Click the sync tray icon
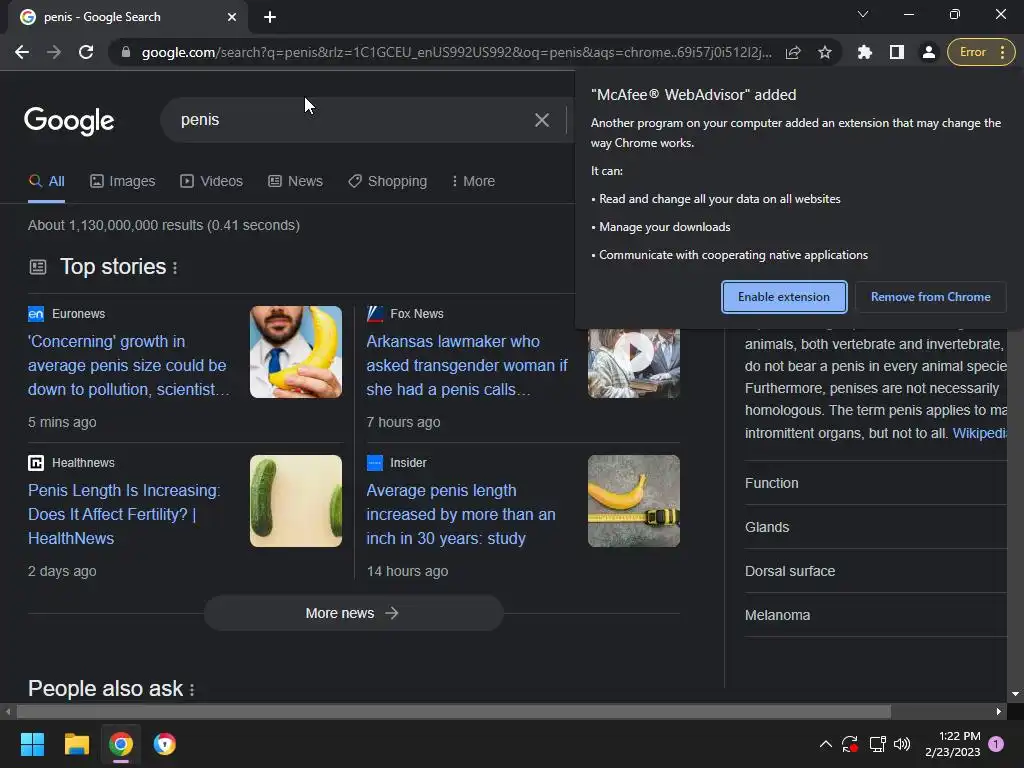This screenshot has width=1024, height=768. 850,744
